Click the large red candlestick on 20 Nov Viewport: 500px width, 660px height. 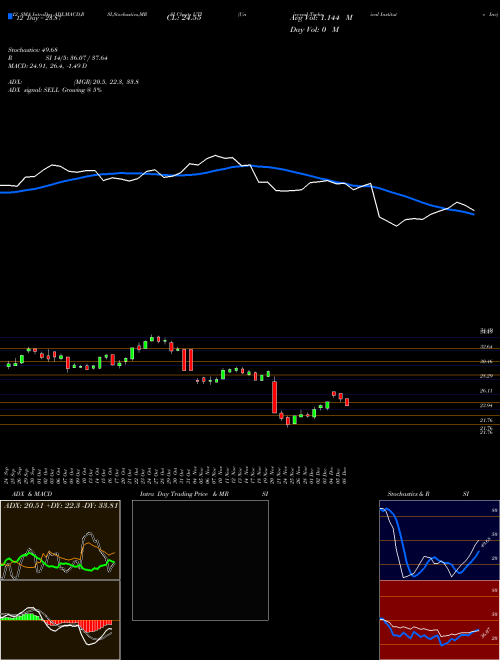pyautogui.click(x=275, y=397)
